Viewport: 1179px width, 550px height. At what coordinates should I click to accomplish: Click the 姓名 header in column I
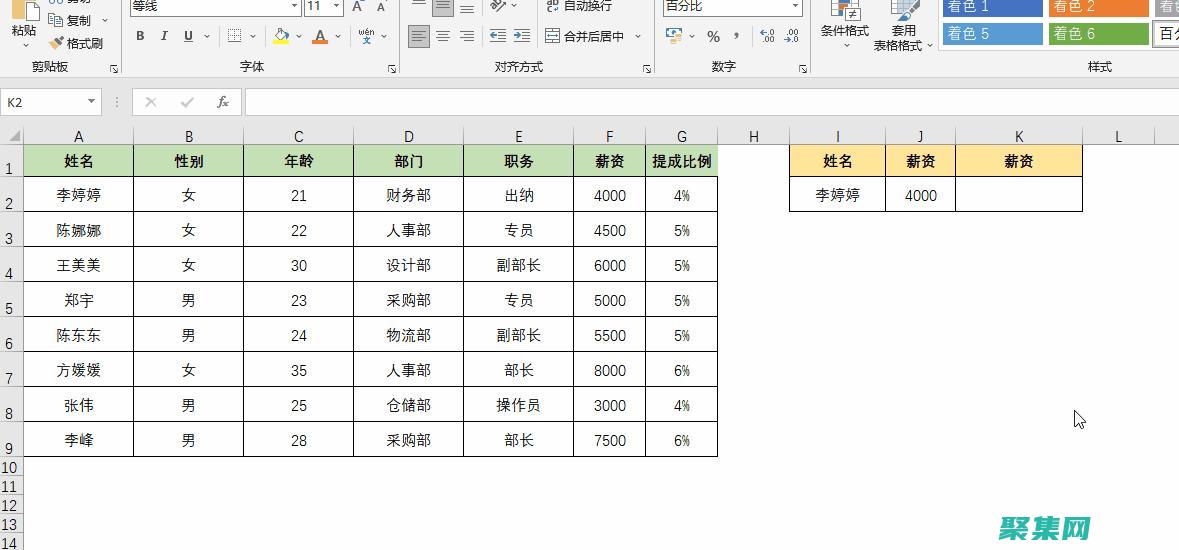tap(838, 160)
